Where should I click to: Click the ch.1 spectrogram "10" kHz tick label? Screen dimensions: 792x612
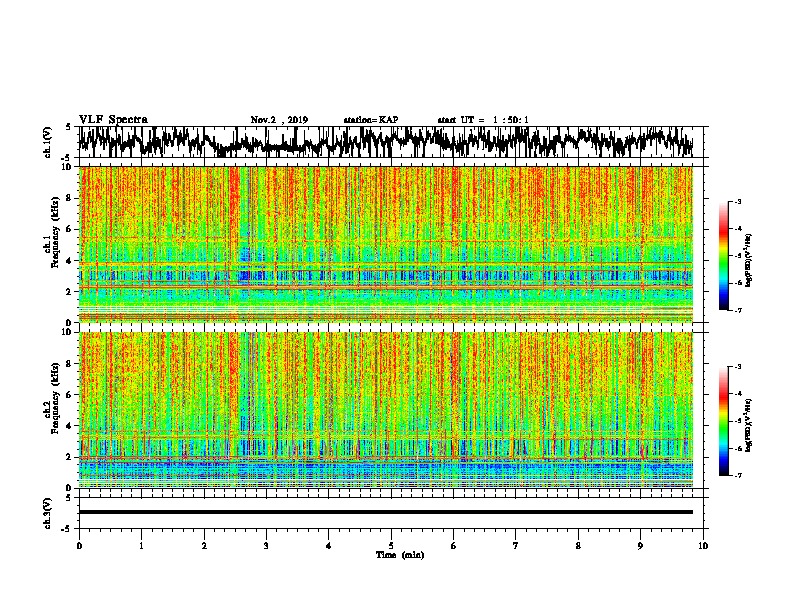[68, 167]
